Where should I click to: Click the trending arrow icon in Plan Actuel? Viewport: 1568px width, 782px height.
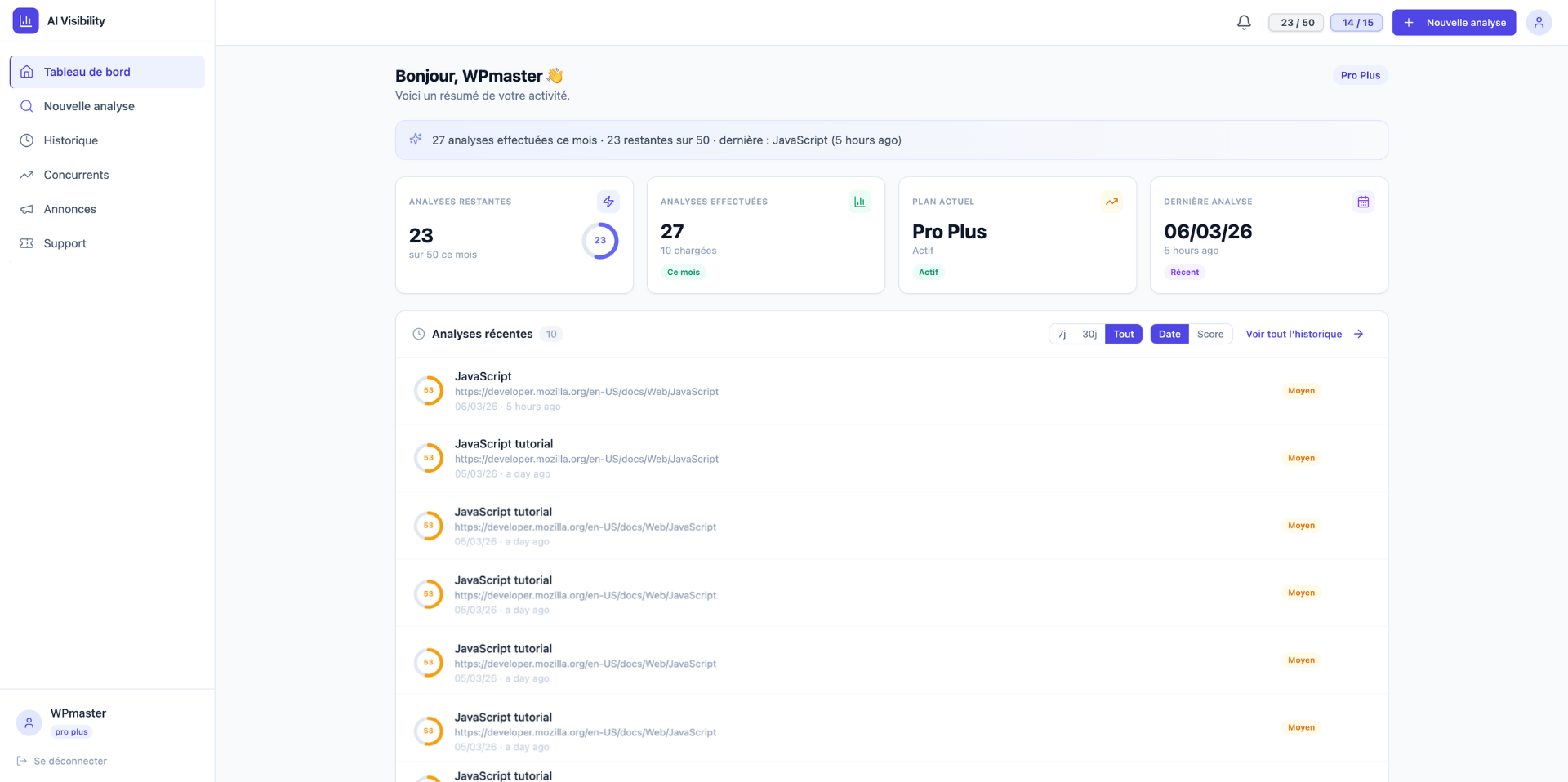click(1111, 202)
